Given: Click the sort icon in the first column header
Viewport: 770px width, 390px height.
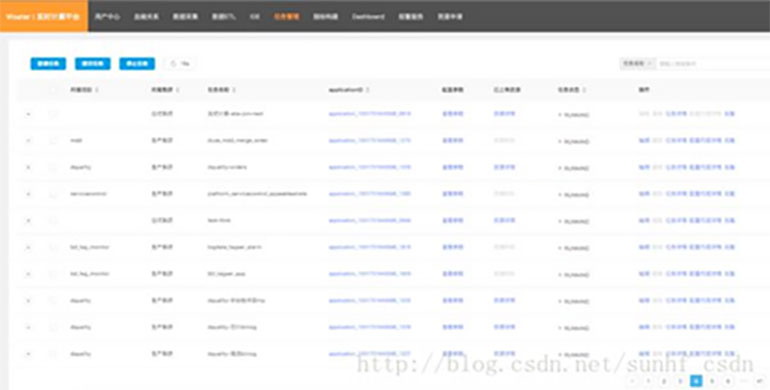Looking at the screenshot, I should tap(97, 90).
